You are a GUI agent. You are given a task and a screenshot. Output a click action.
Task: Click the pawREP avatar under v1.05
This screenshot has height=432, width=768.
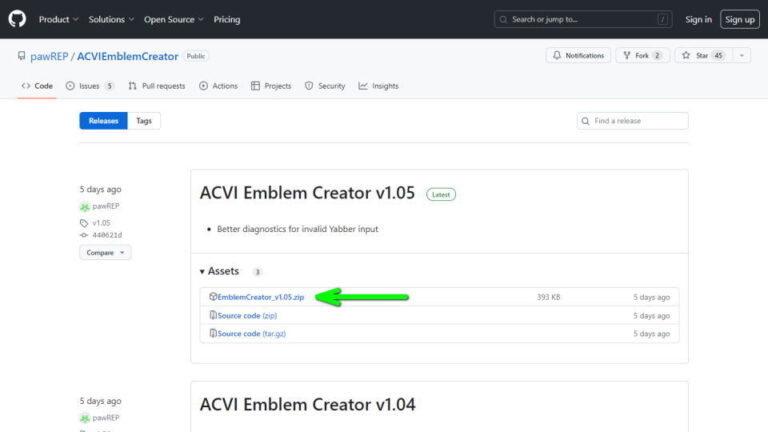click(85, 206)
